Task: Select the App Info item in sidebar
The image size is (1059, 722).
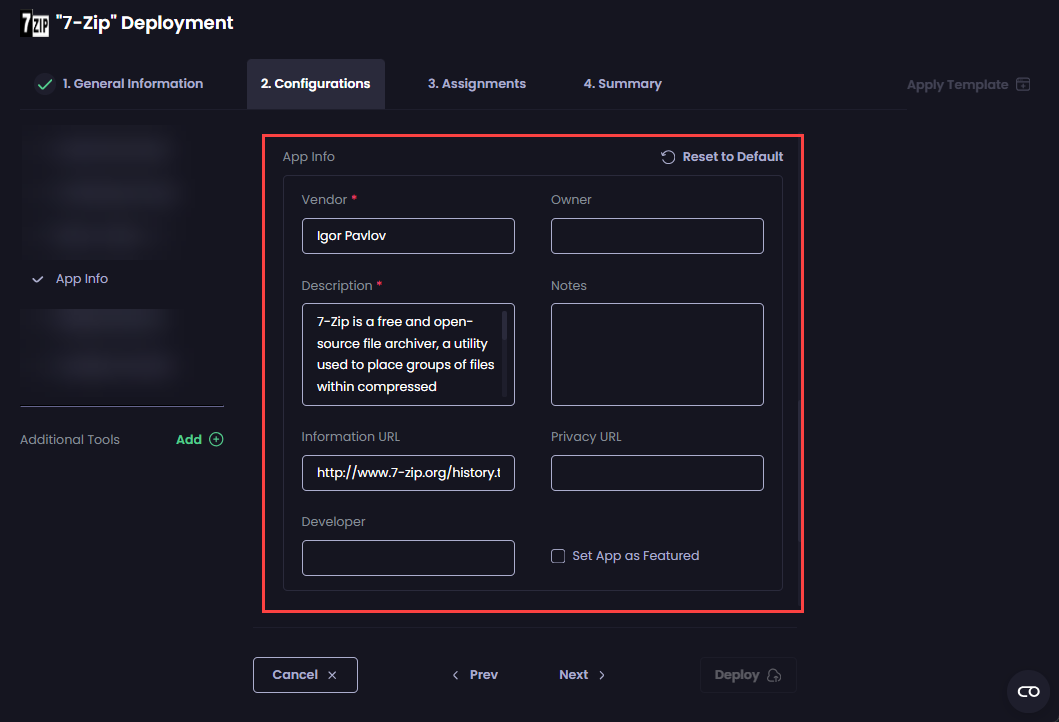Action: tap(81, 278)
